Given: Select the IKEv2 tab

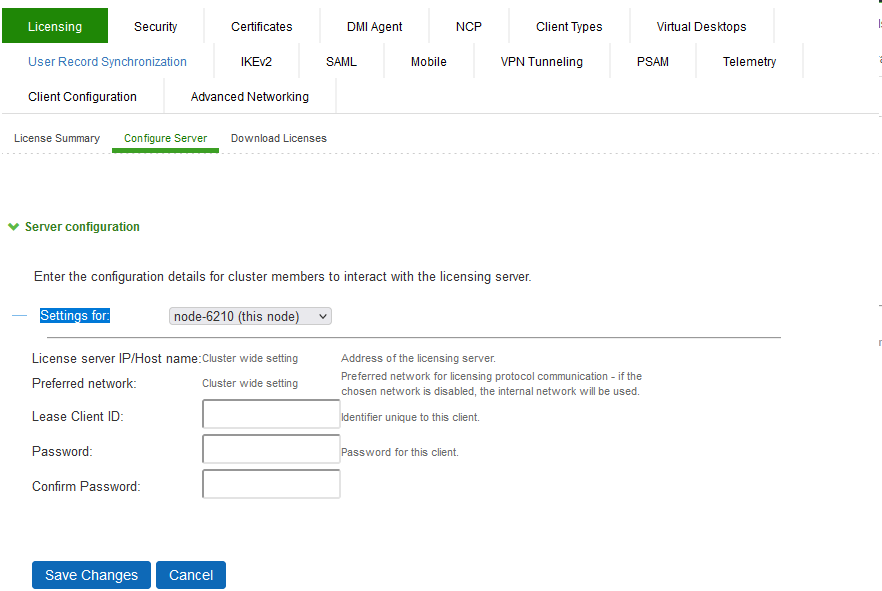Looking at the screenshot, I should pos(256,61).
